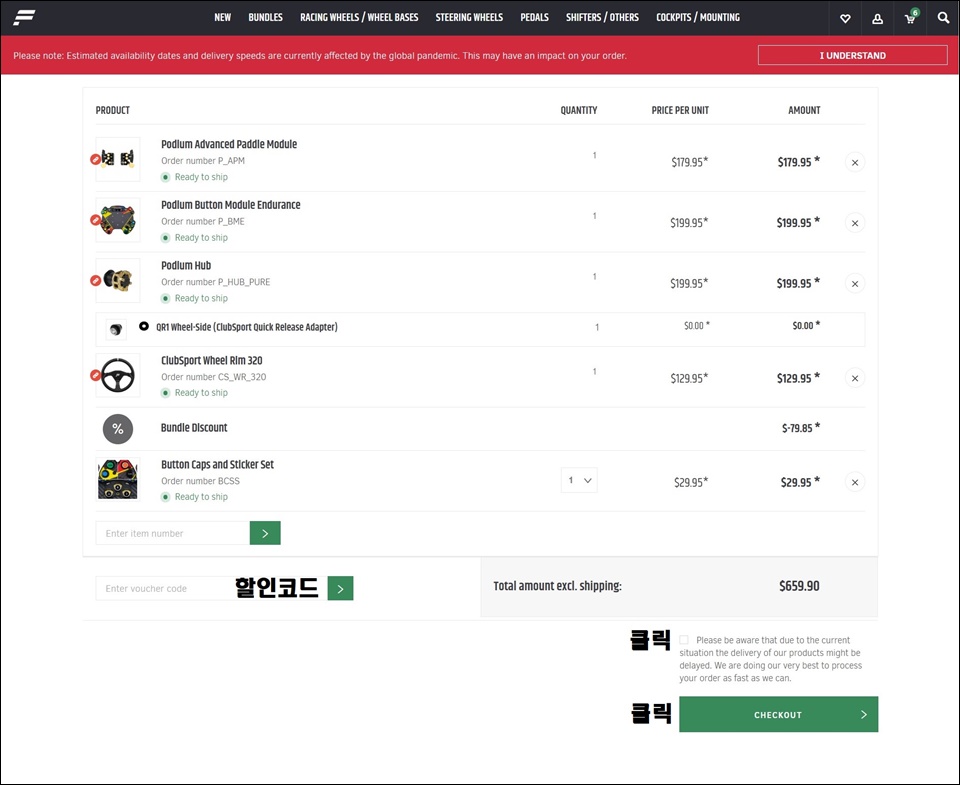Remove ClubSport Wheel Rim 320 from cart
960x785 pixels.
click(855, 378)
